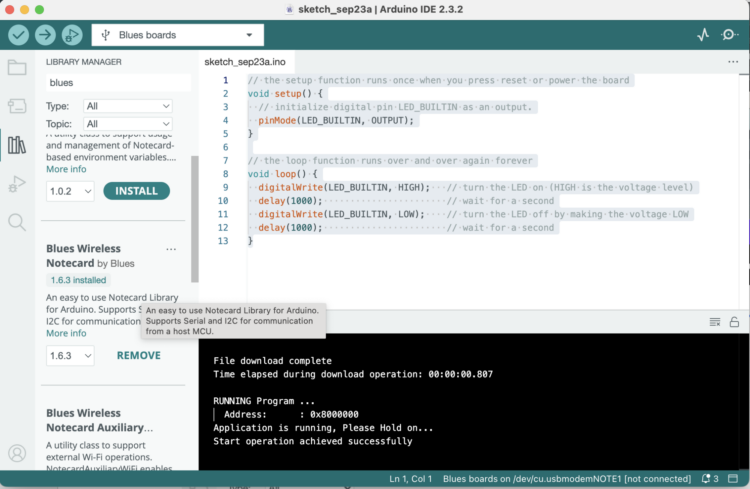The image size is (750, 489).
Task: Open the Boards Manager panel
Action: pyautogui.click(x=17, y=106)
